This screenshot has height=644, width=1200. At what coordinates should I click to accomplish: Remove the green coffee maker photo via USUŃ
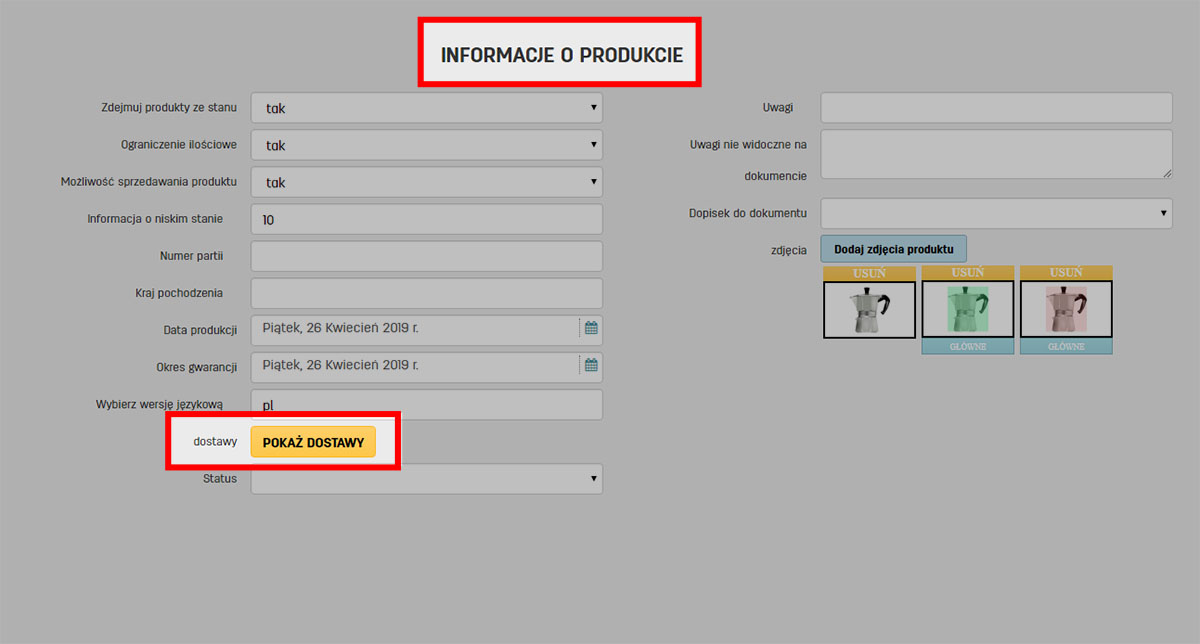coord(967,273)
